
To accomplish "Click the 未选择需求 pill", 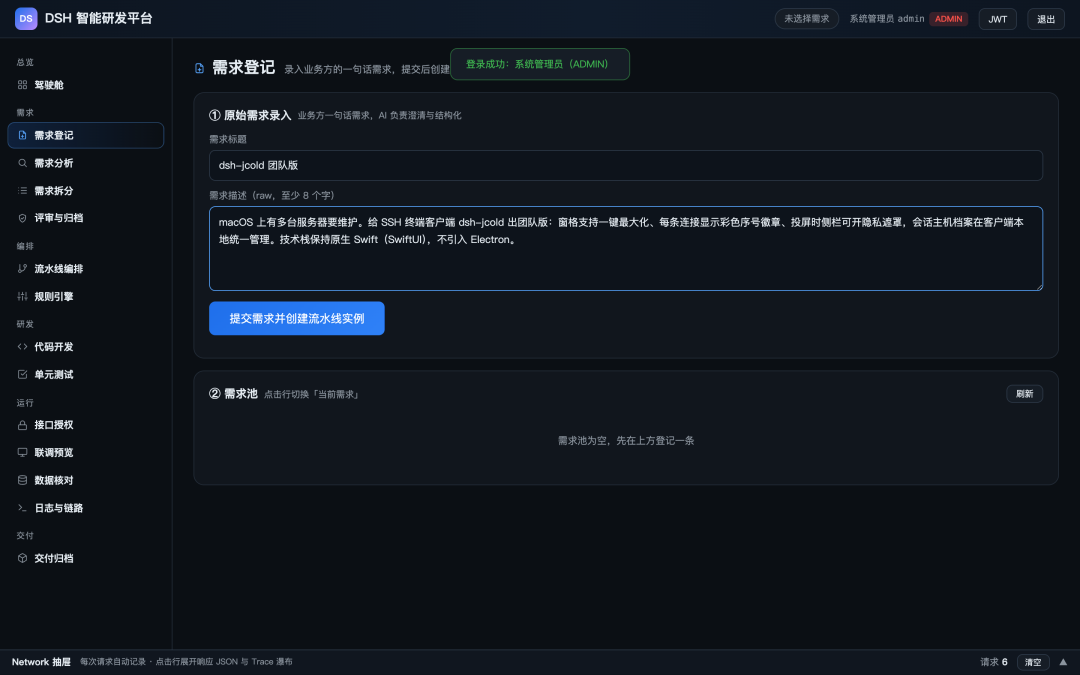I will click(x=807, y=19).
